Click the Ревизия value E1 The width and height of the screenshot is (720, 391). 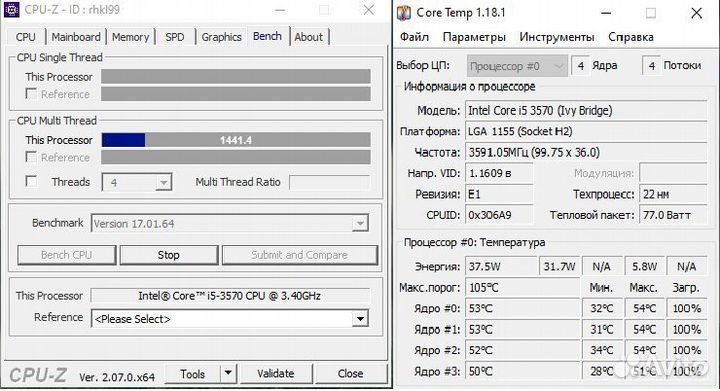[499, 194]
